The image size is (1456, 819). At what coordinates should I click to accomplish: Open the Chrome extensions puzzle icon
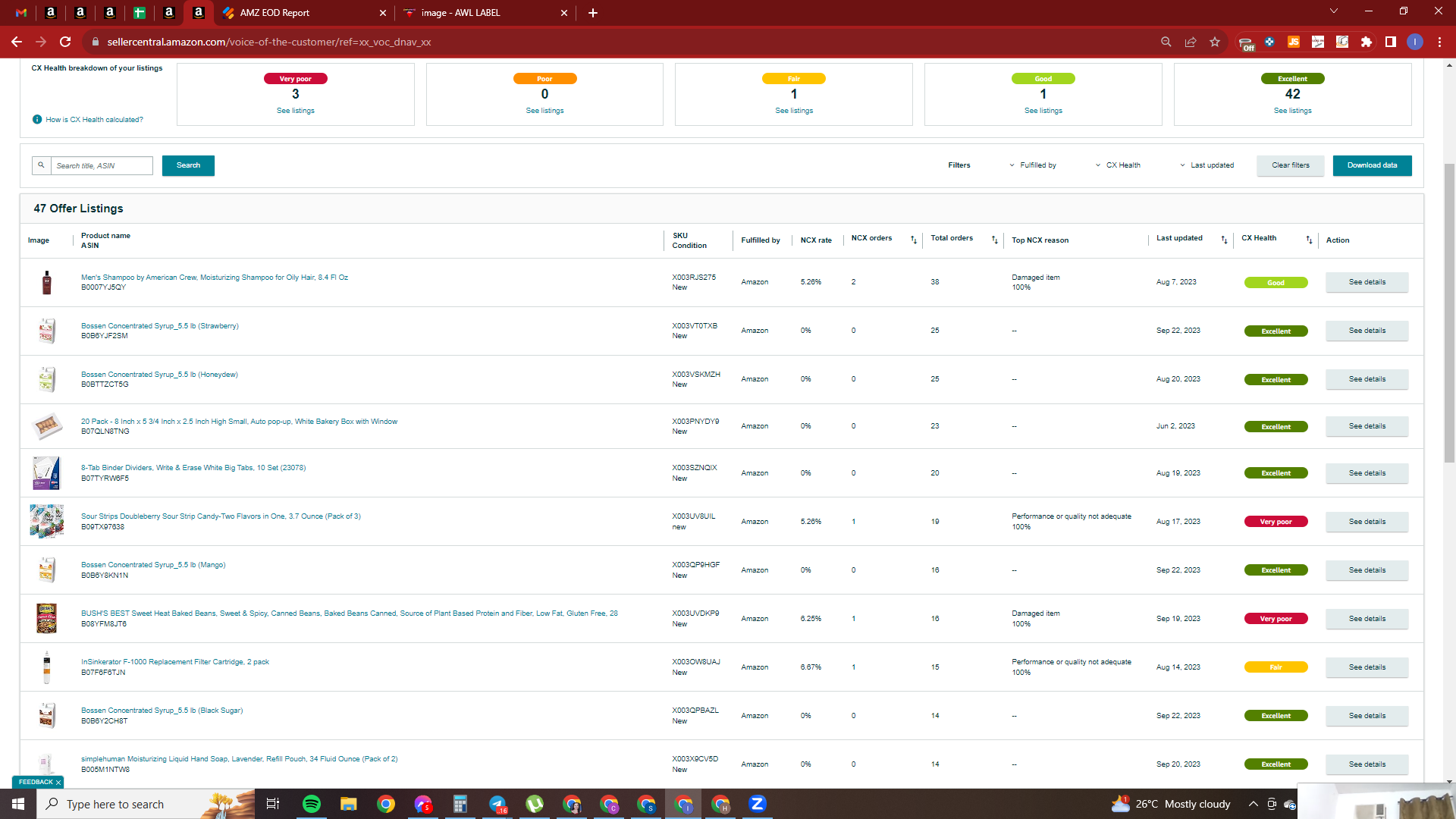pyautogui.click(x=1367, y=42)
